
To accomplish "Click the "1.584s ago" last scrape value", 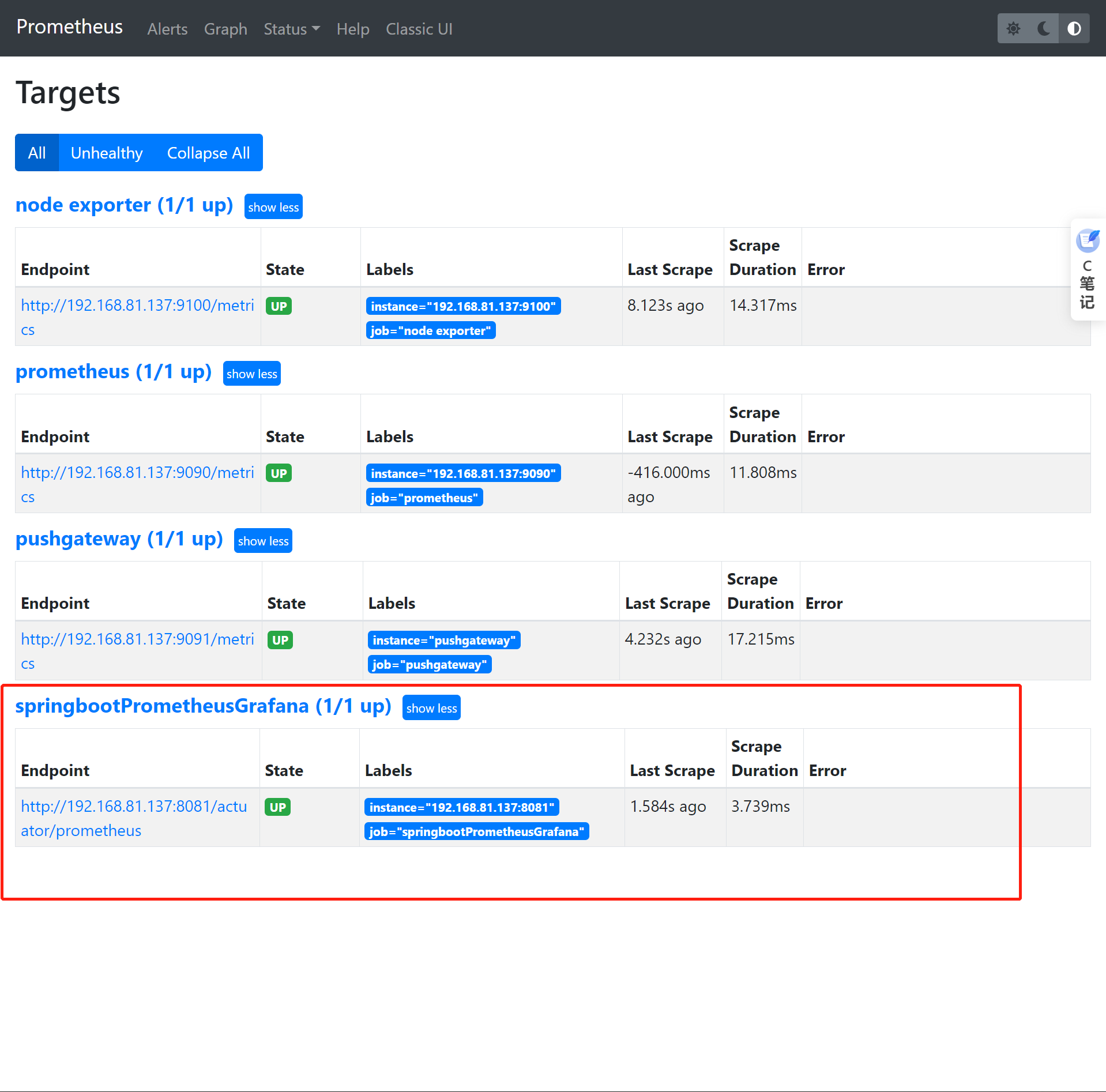I will [668, 807].
